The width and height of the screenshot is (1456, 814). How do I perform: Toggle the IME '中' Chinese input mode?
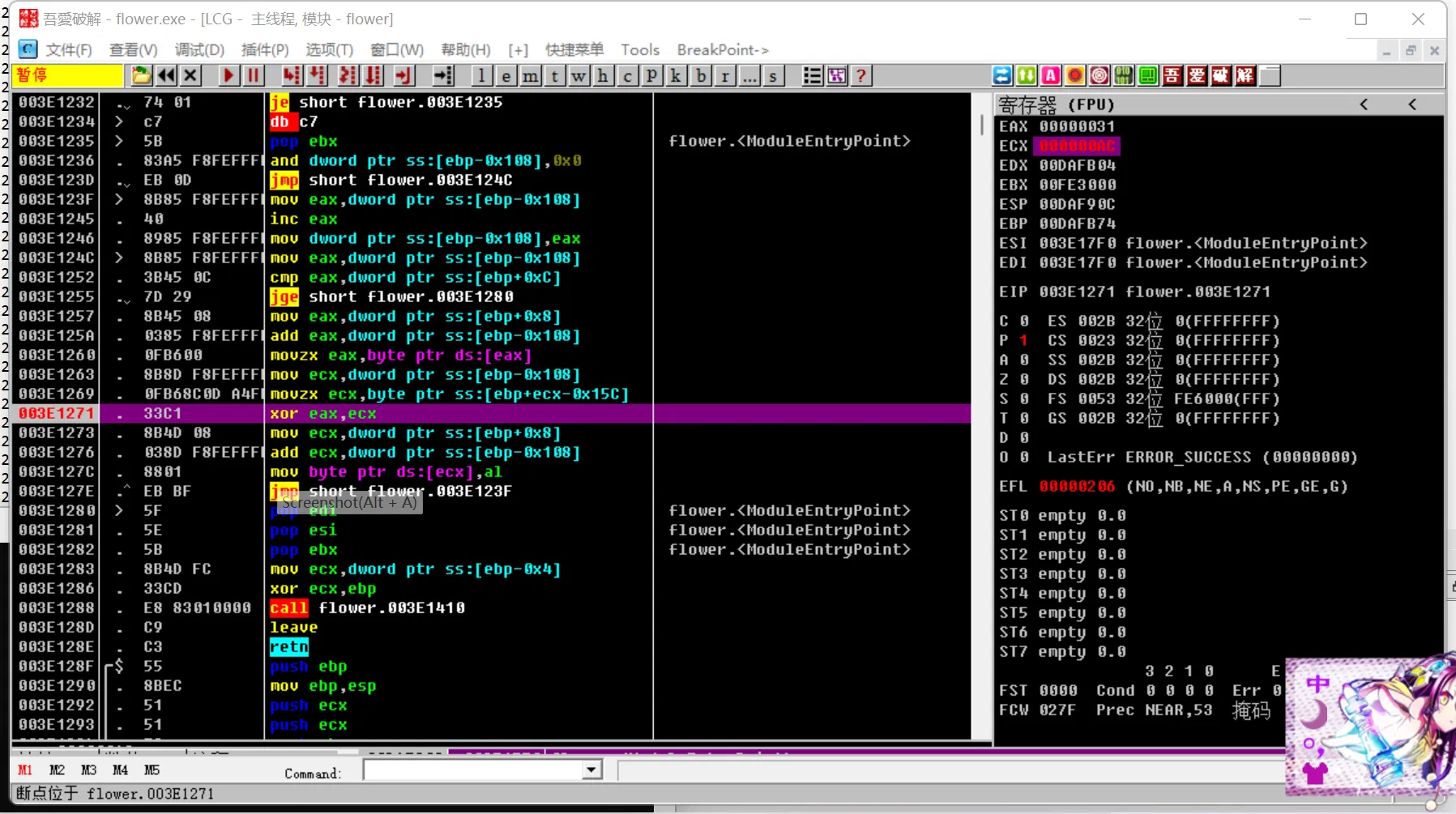pyautogui.click(x=1317, y=684)
